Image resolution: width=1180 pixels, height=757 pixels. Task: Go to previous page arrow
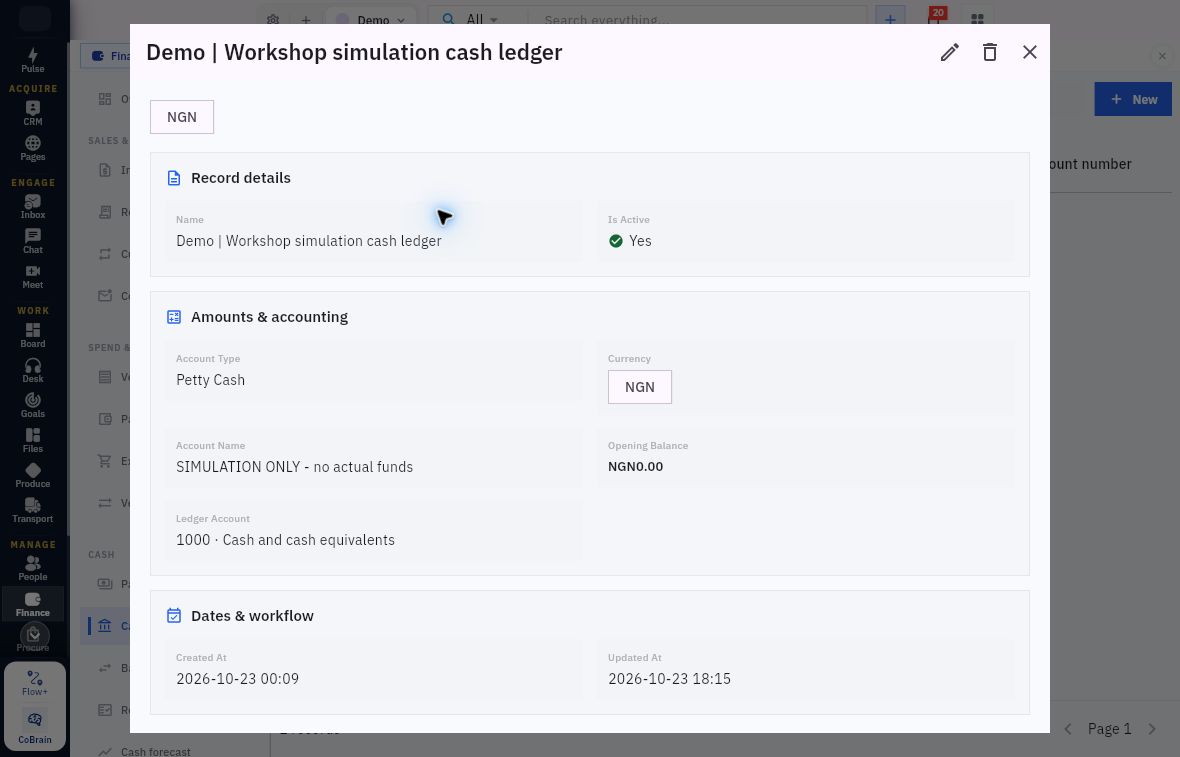click(x=1067, y=728)
